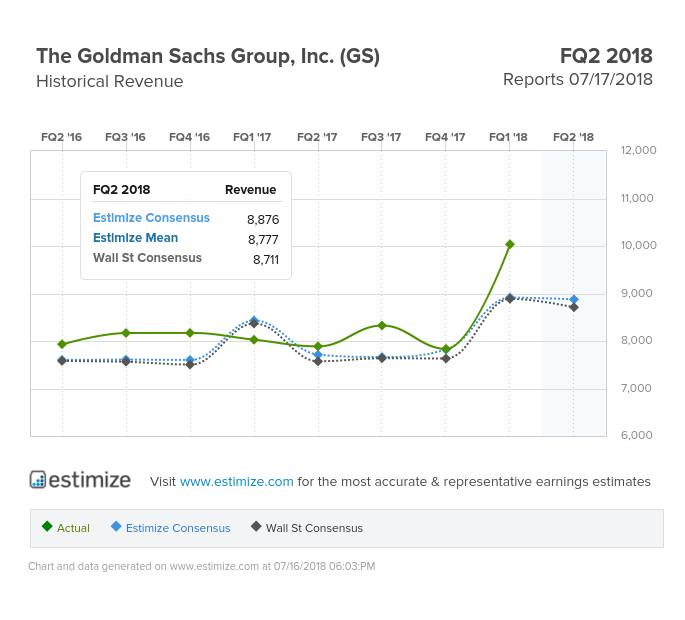Click the green FQ1 '18 actual data point

[x=509, y=244]
